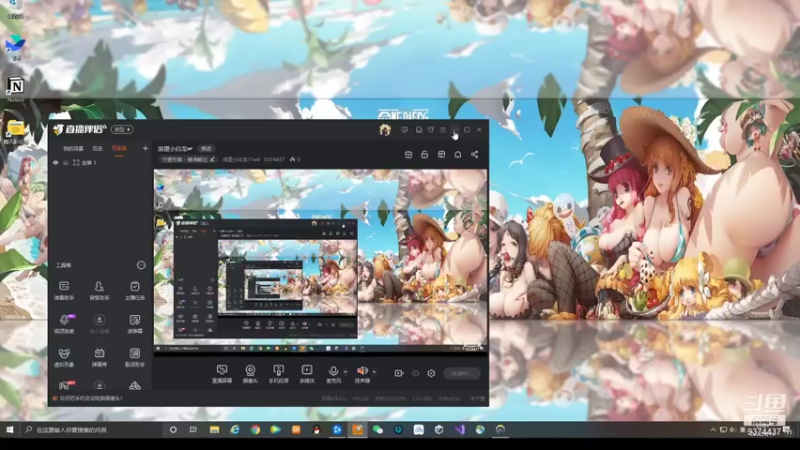Click the layout icon left of the bell
The image size is (800, 450).
[441, 155]
